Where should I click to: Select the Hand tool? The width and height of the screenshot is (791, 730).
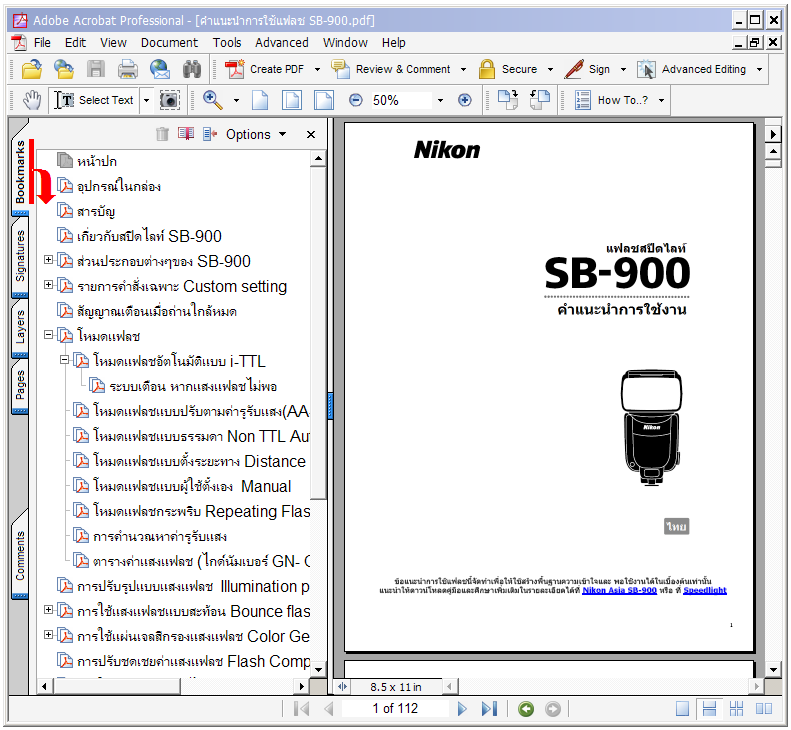(x=32, y=100)
